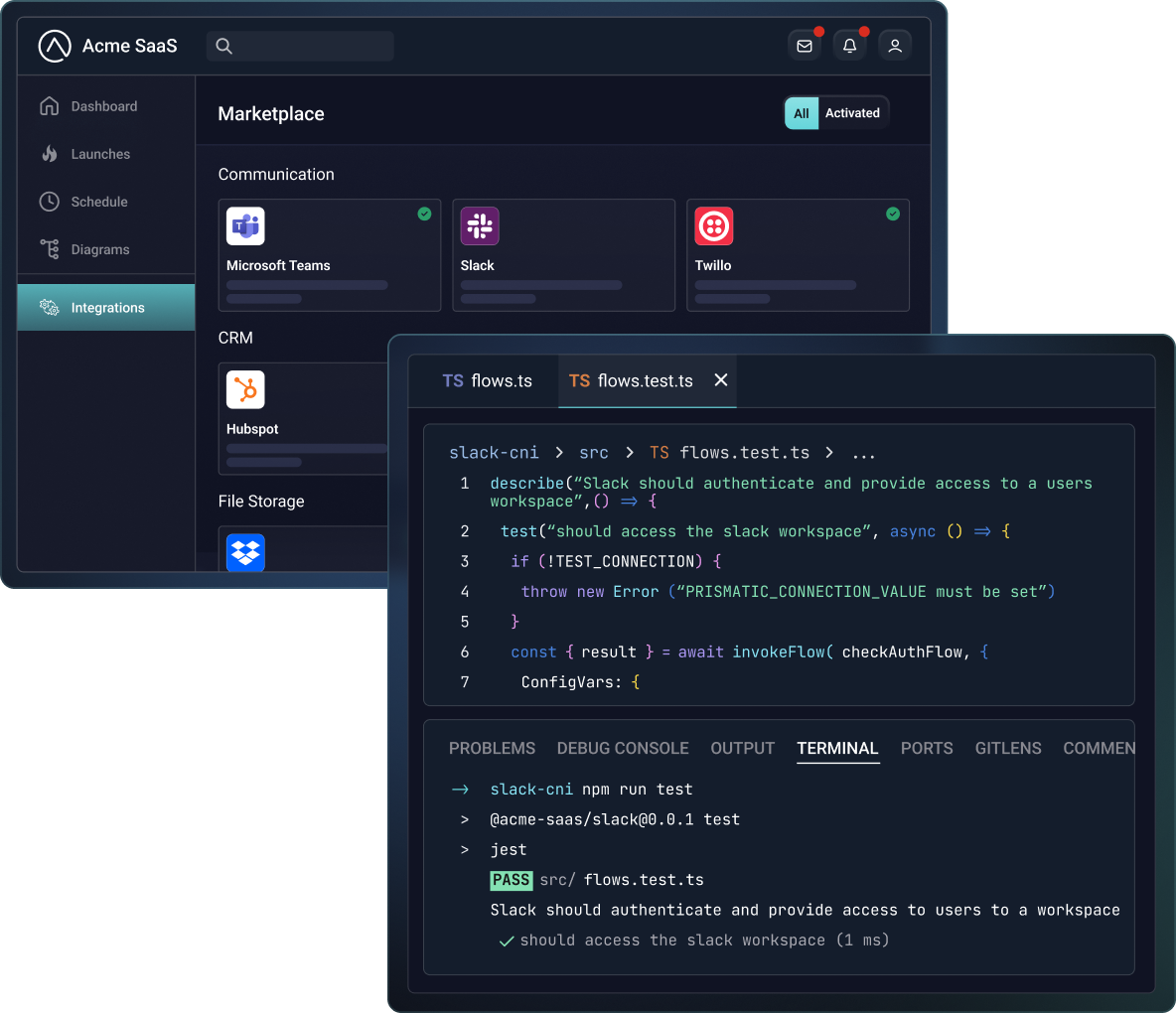Open the flows.ts editor tab
The height and width of the screenshot is (1013, 1176).
pyautogui.click(x=487, y=381)
